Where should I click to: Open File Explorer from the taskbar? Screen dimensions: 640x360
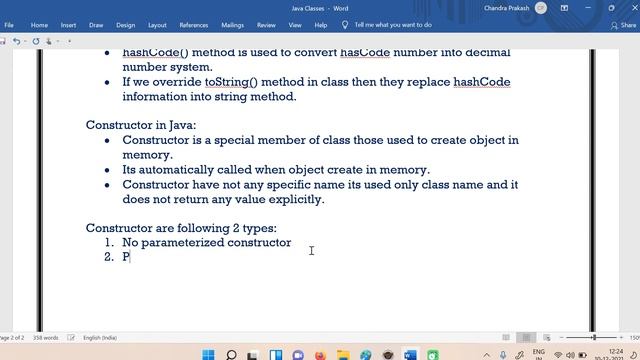[343, 355]
